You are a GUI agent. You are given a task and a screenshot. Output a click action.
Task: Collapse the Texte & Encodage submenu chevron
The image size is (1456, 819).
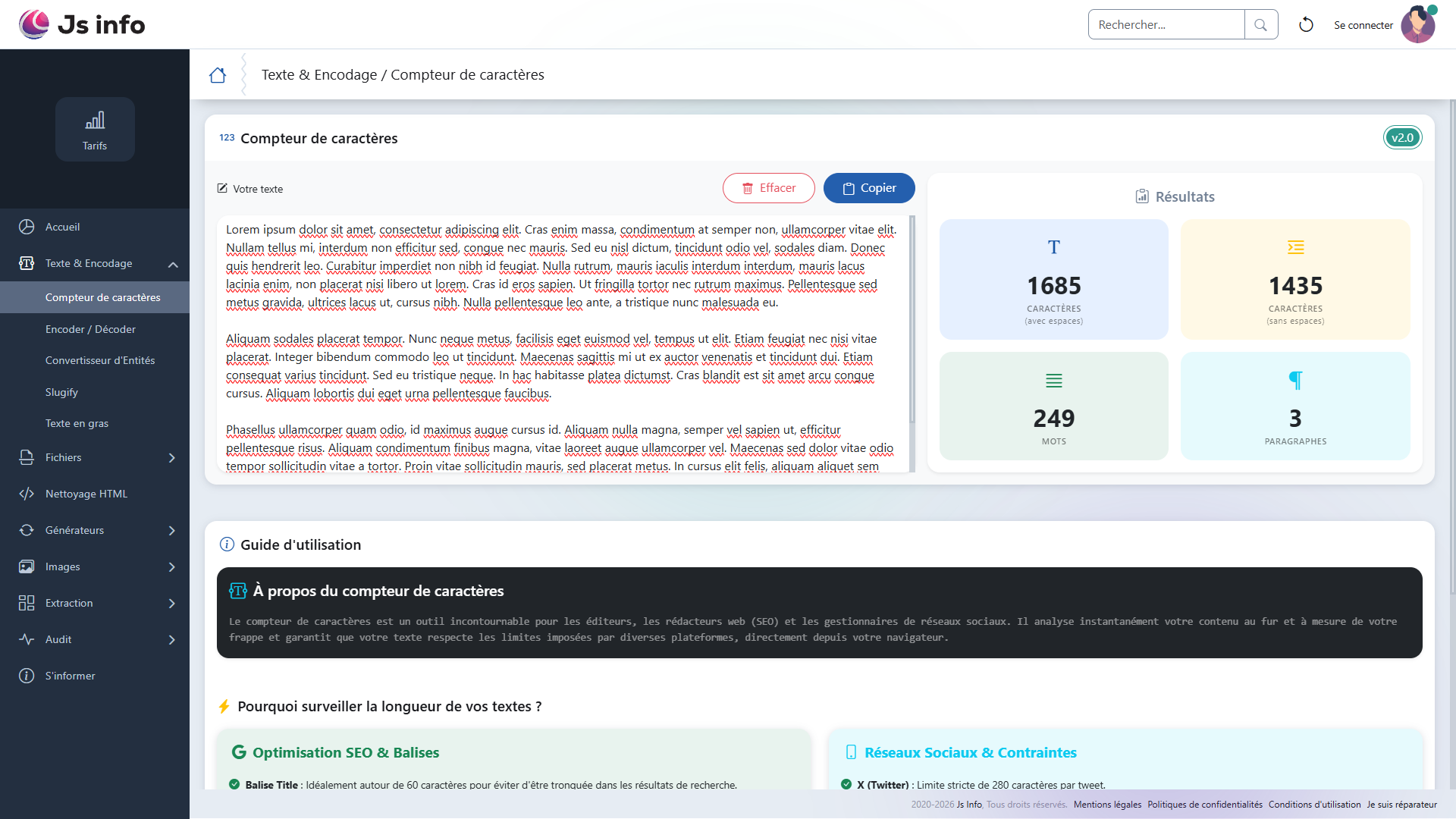(x=173, y=264)
